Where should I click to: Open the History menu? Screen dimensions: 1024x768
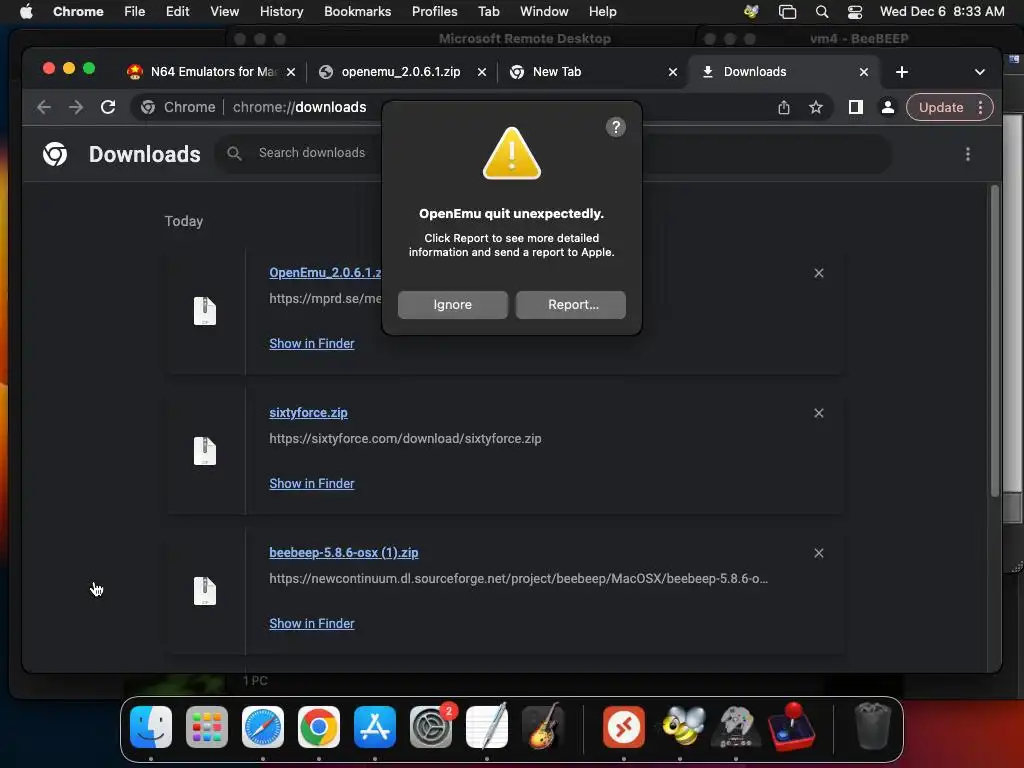click(x=281, y=12)
